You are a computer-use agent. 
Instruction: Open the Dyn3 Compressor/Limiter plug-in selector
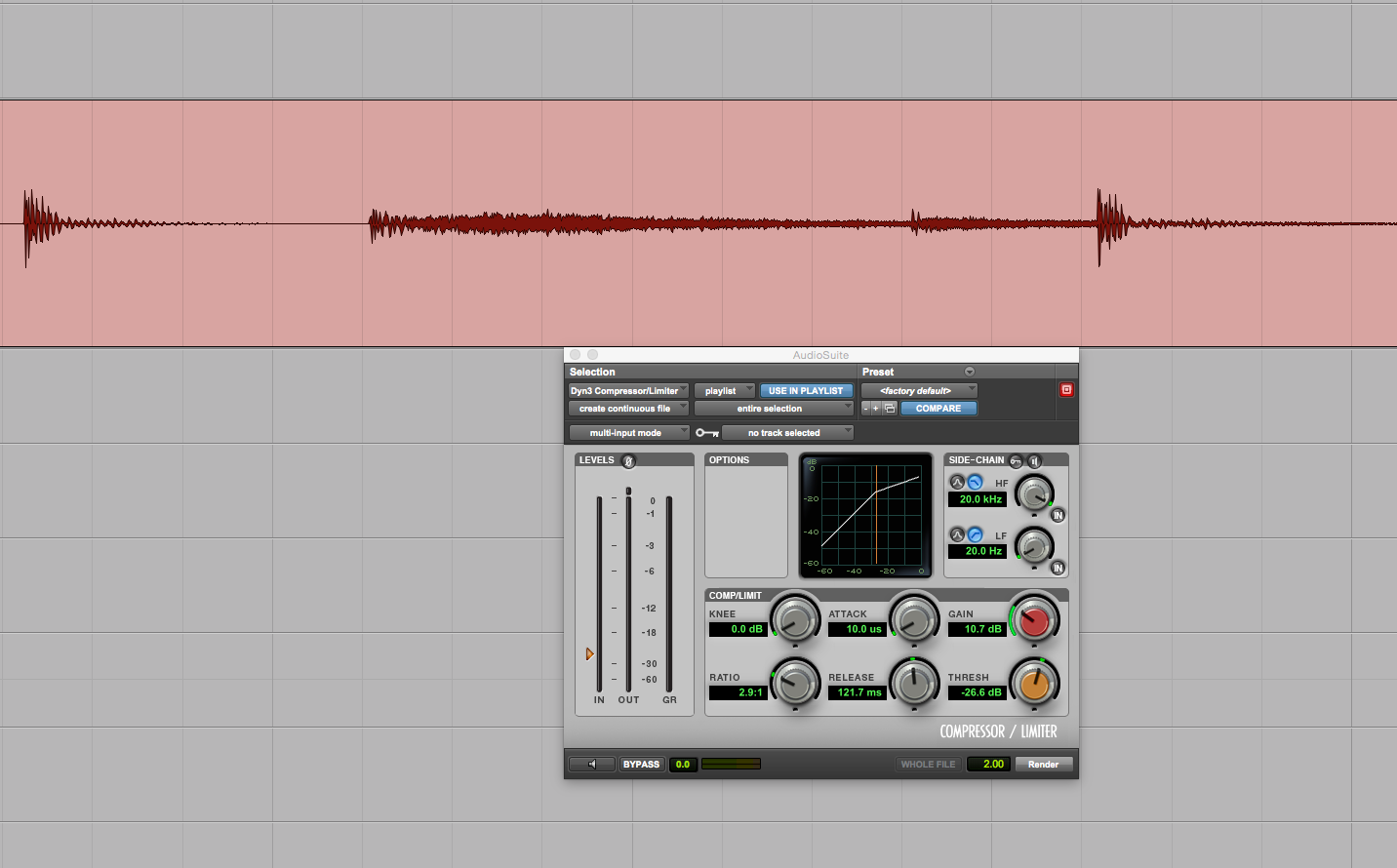point(628,391)
